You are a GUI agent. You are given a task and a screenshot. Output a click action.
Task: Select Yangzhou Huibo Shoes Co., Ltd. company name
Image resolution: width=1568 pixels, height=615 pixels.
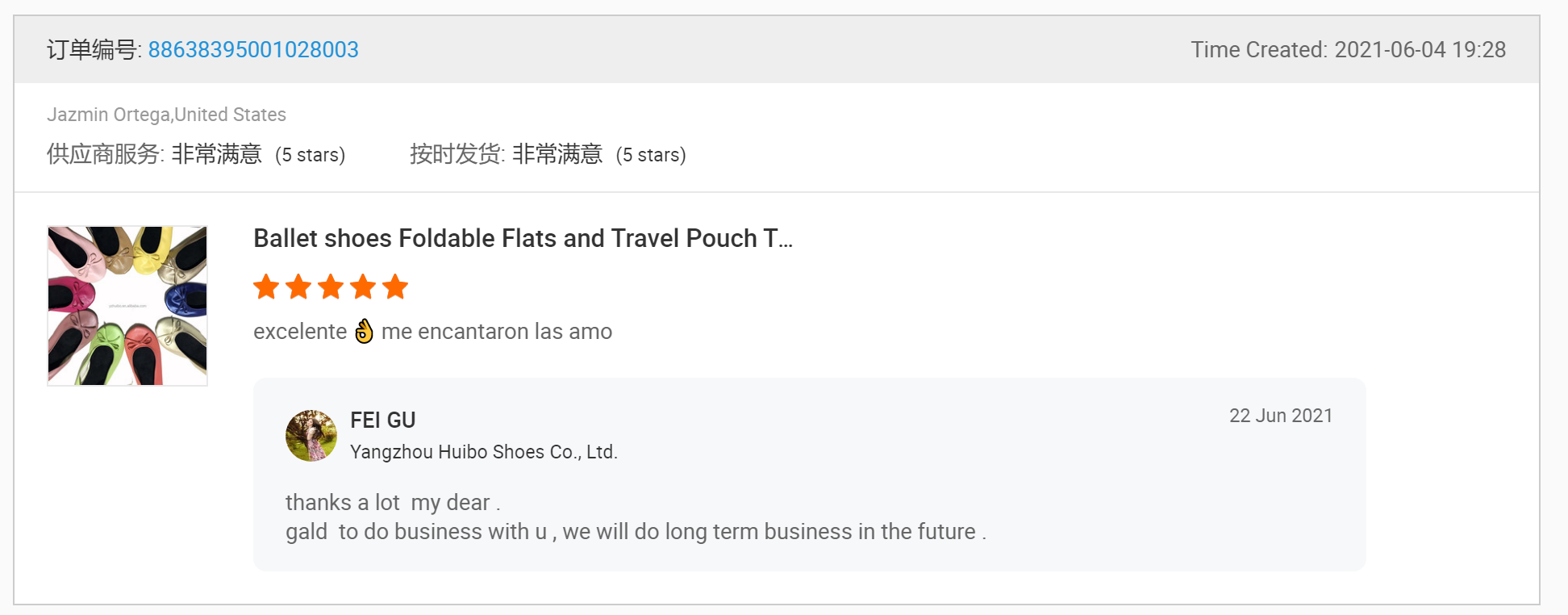484,452
